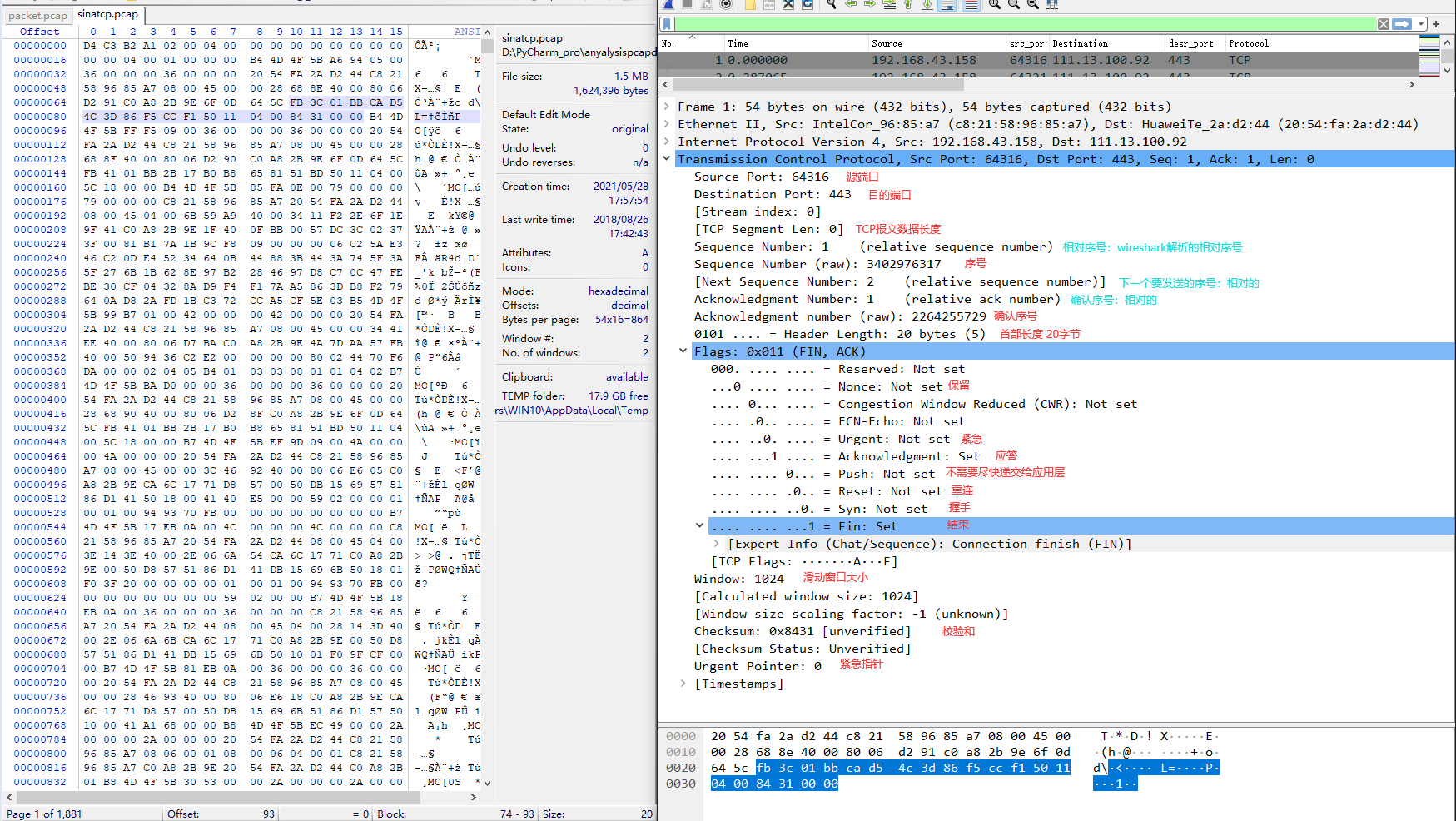The height and width of the screenshot is (821, 1456).
Task: Add a filter button with plus
Action: click(1436, 24)
